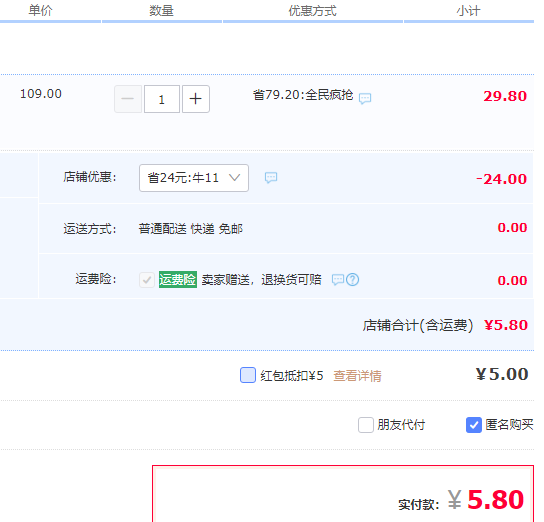544x522 pixels.
Task: Click comment icon next to store discount dropdown
Action: coord(271,178)
